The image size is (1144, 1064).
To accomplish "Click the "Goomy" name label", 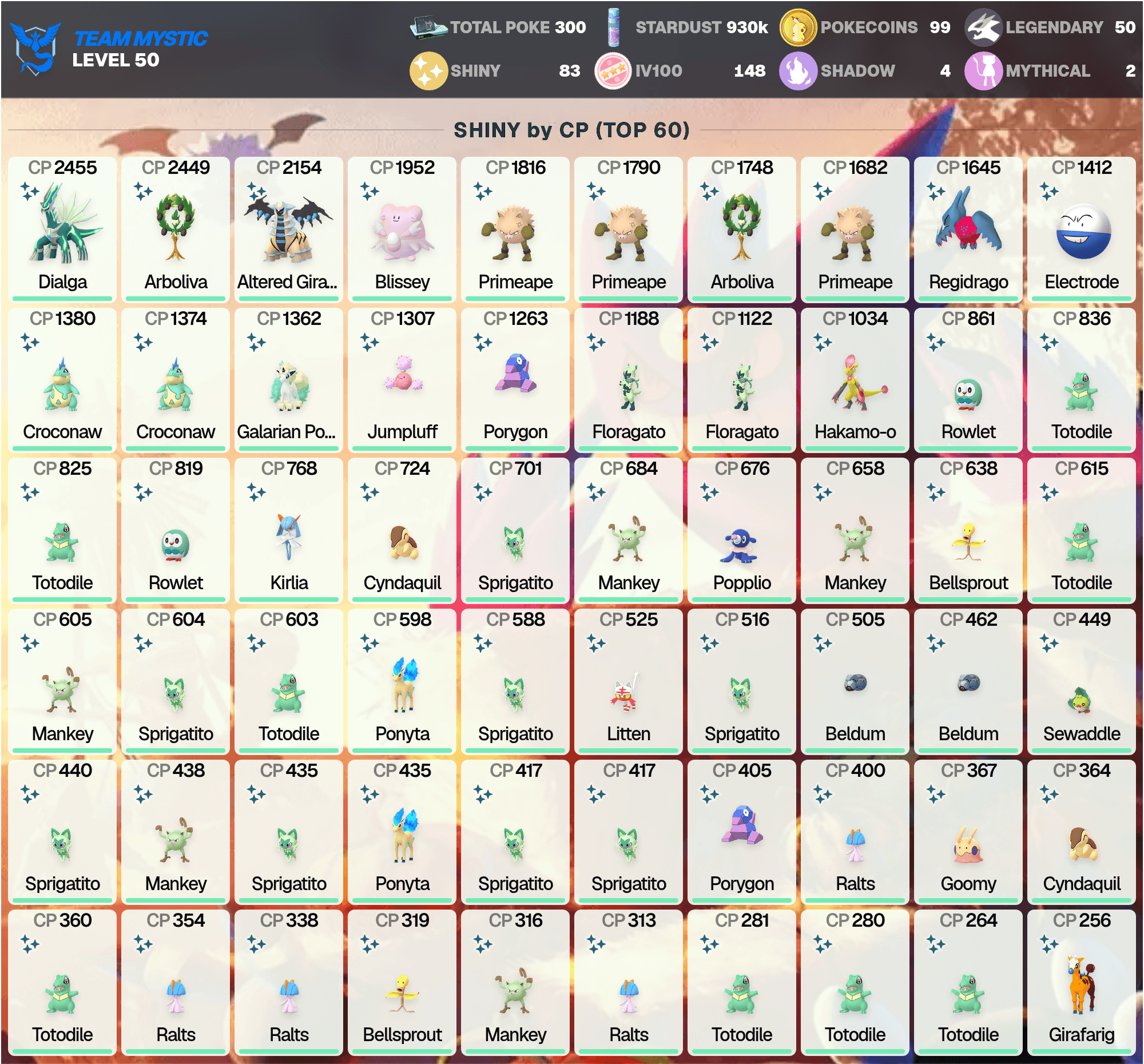I will tap(968, 883).
